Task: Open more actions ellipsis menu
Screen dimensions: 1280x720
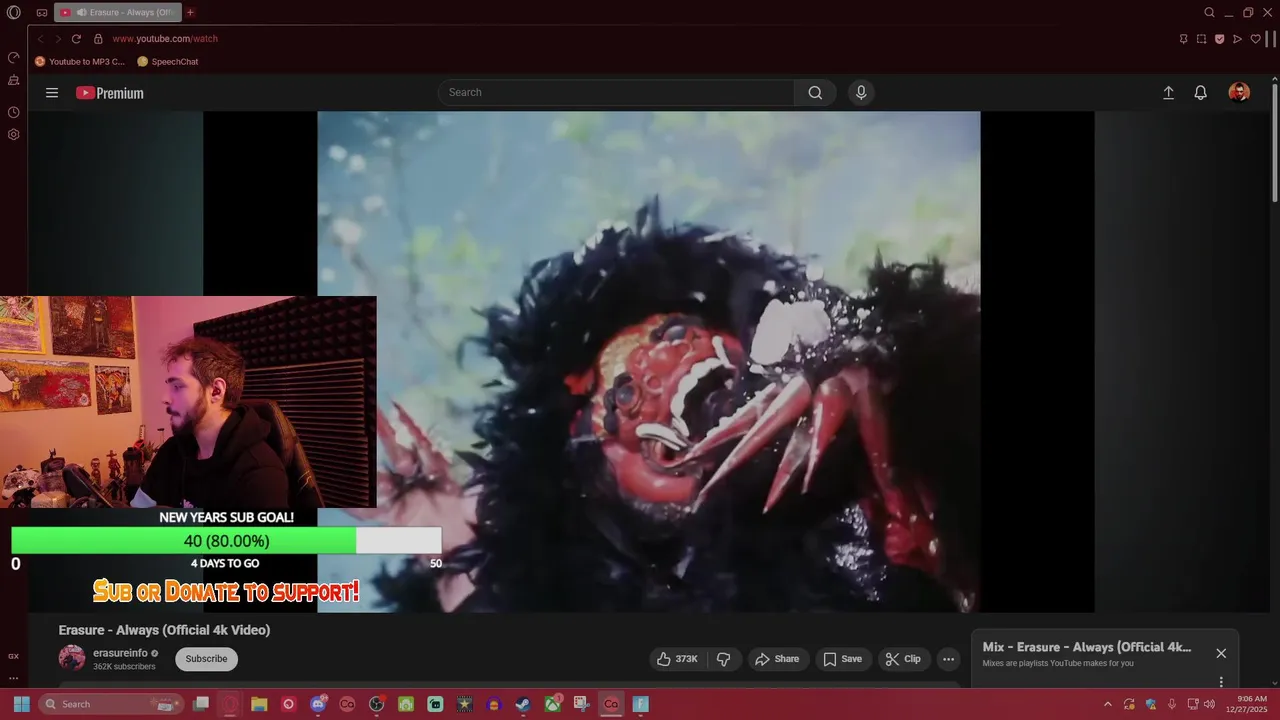Action: tap(948, 659)
